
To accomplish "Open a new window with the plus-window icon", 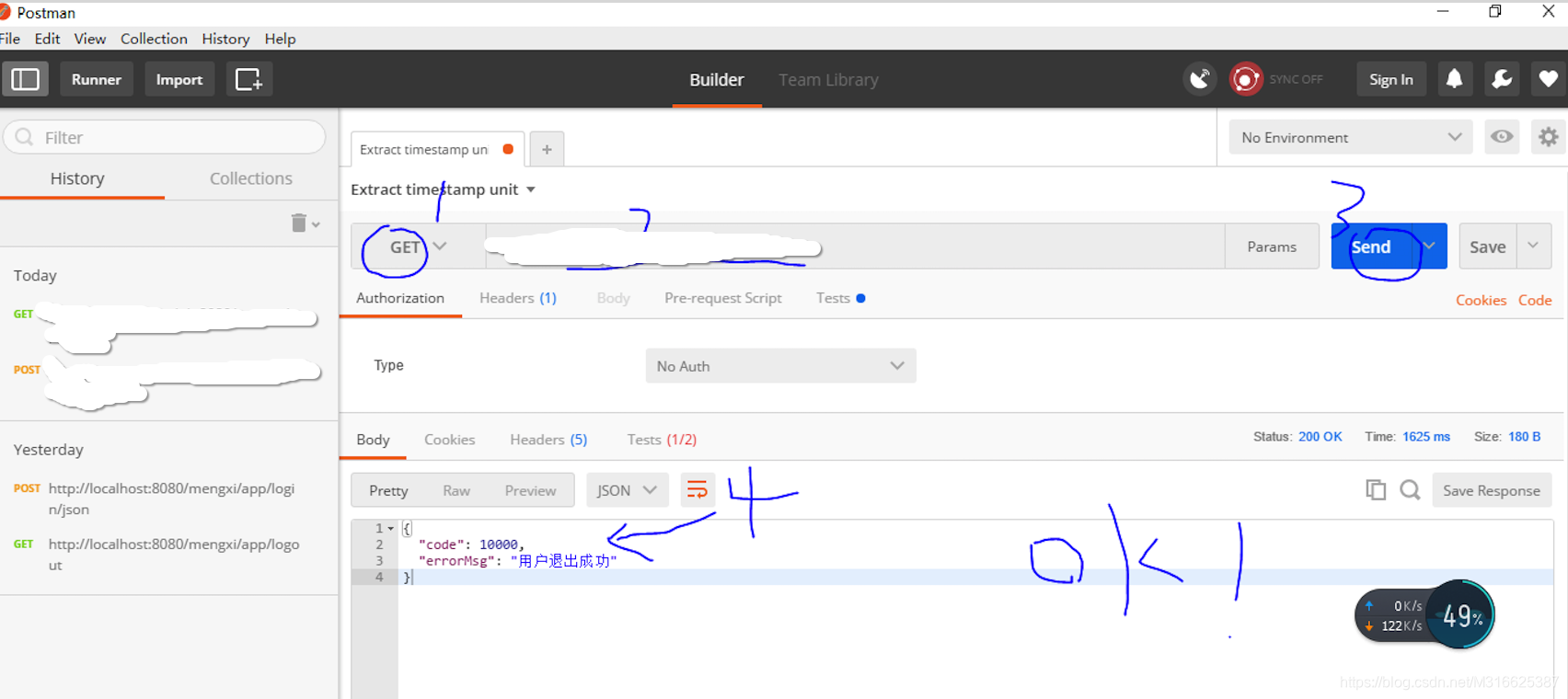I will (249, 79).
